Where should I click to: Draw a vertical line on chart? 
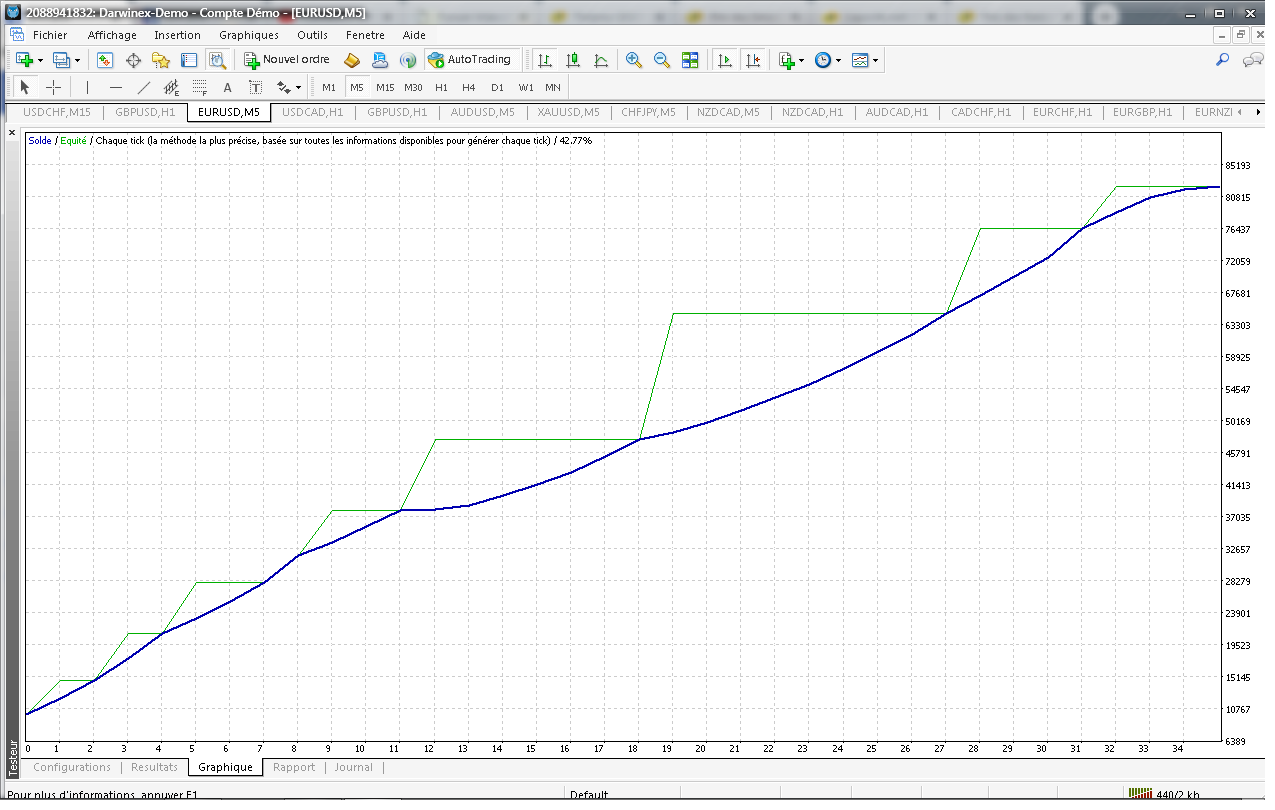click(x=88, y=87)
